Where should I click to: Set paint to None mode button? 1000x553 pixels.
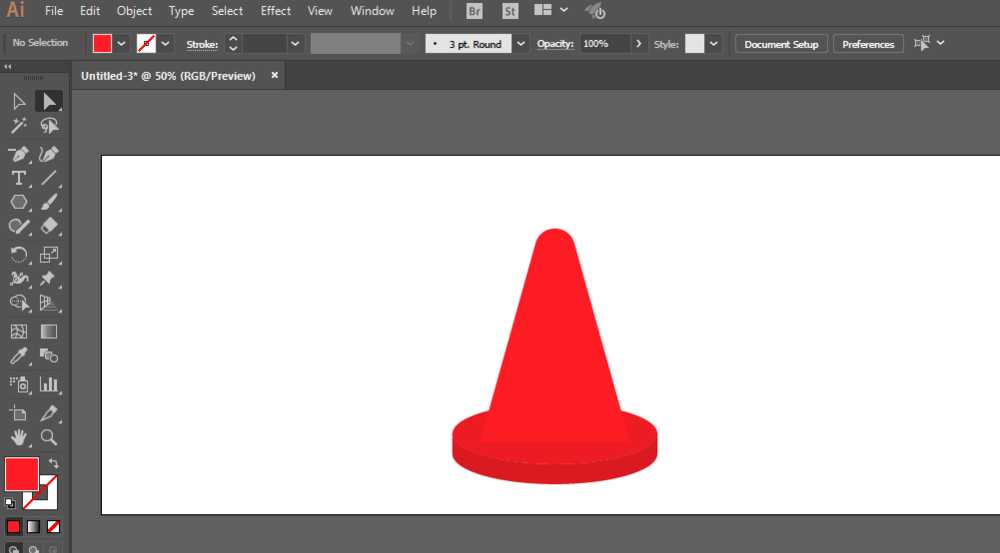[x=54, y=527]
